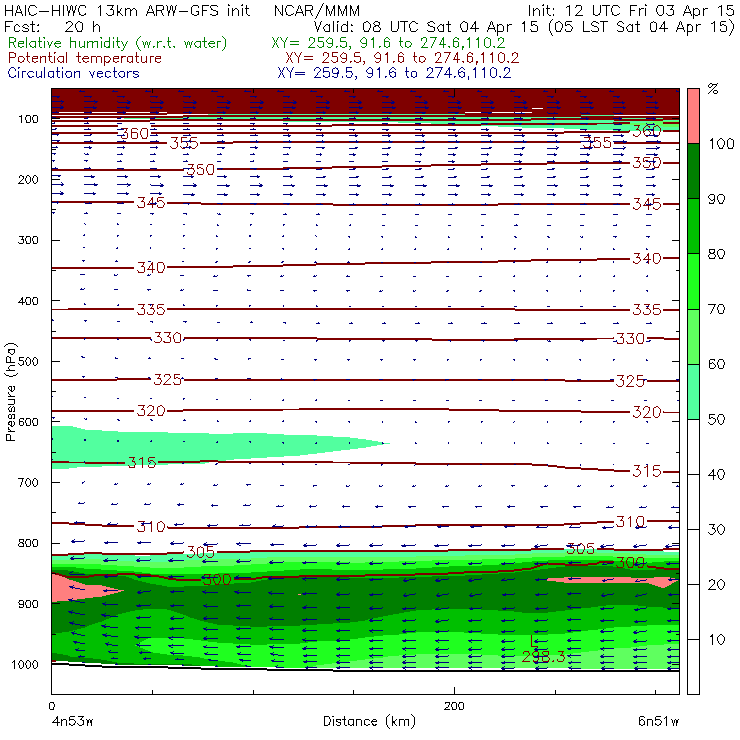740x740 pixels.
Task: Select 'Init: 12 UTC Fri 03 Apr 15' text
Action: [631, 11]
